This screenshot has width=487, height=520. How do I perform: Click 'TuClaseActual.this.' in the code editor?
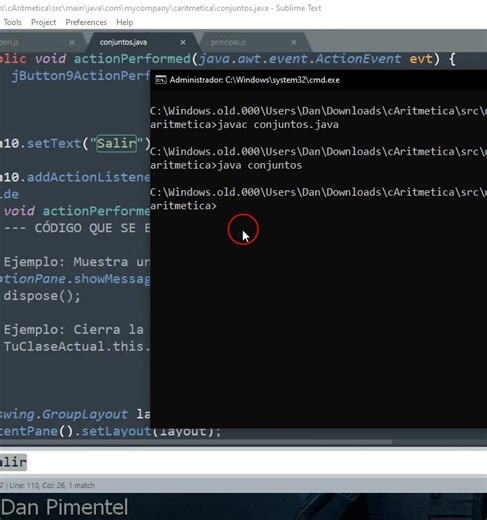tap(77, 347)
